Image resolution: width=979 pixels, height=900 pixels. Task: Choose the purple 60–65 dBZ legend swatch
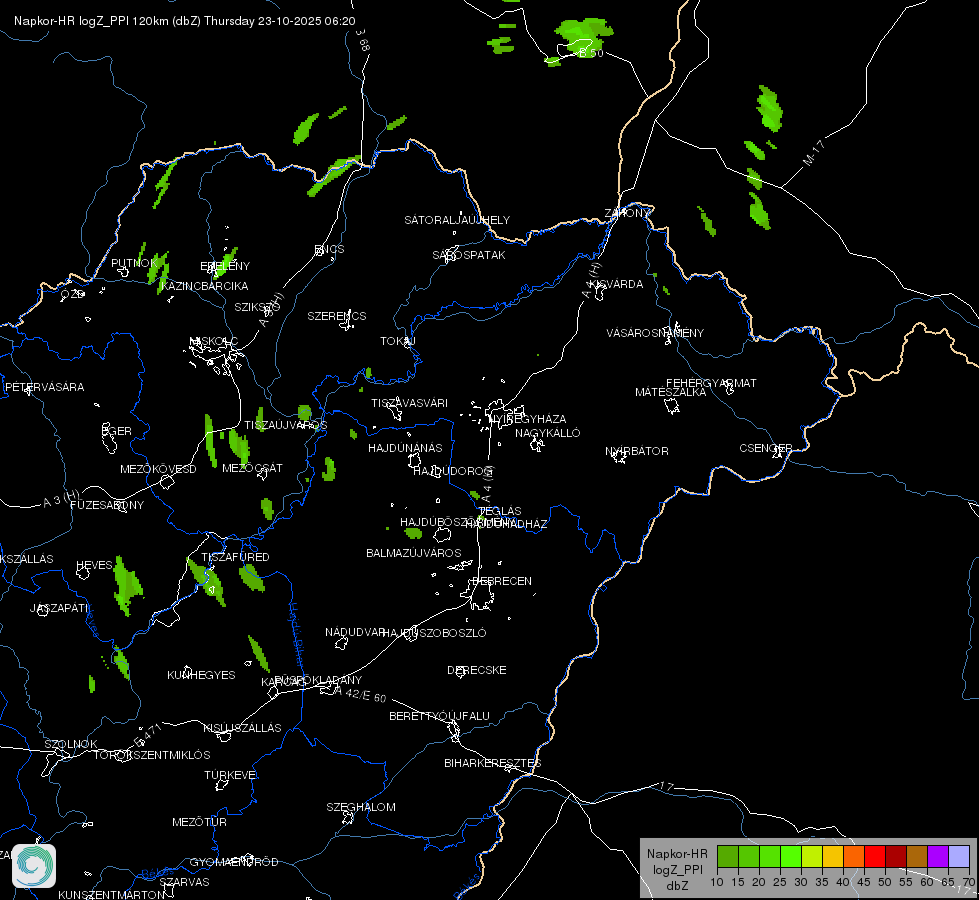[938, 856]
